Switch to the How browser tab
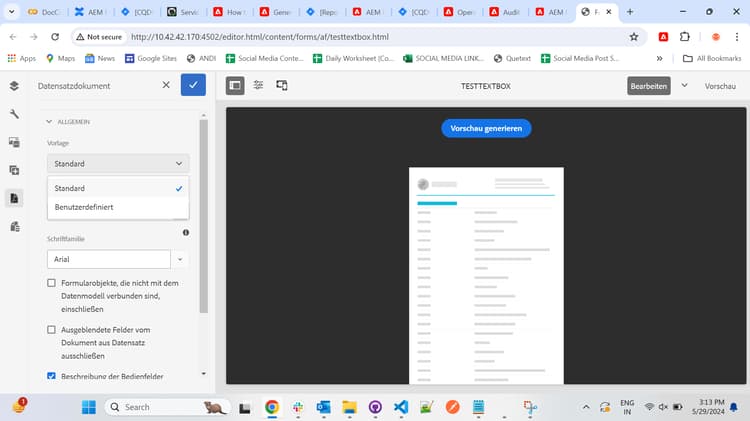750x421 pixels. [x=230, y=12]
